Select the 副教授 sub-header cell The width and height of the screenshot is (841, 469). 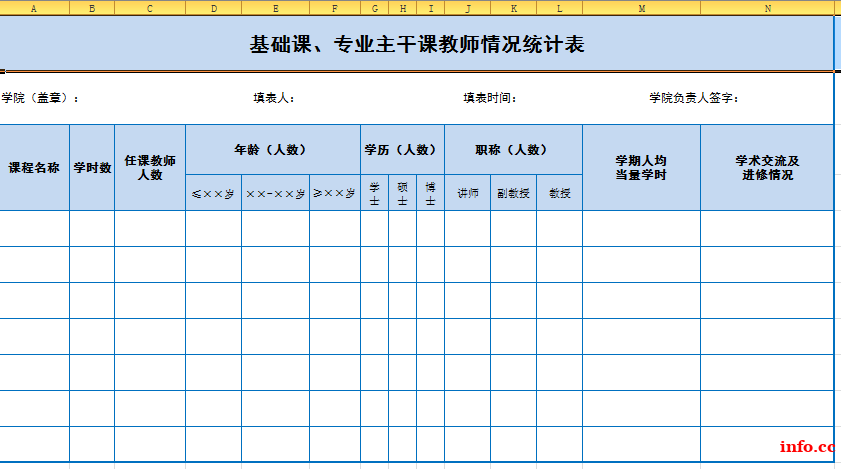513,193
